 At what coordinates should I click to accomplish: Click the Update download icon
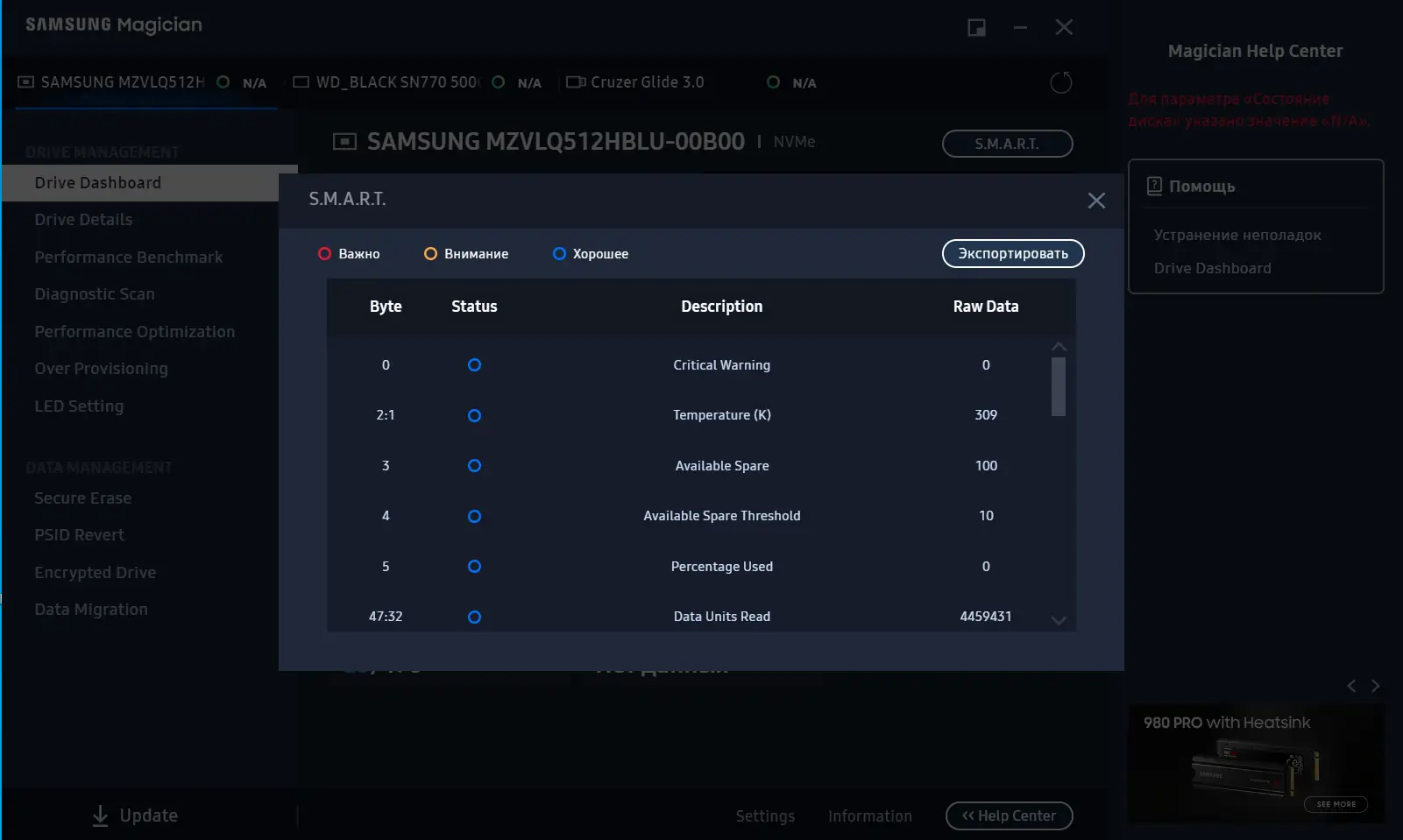[x=100, y=815]
